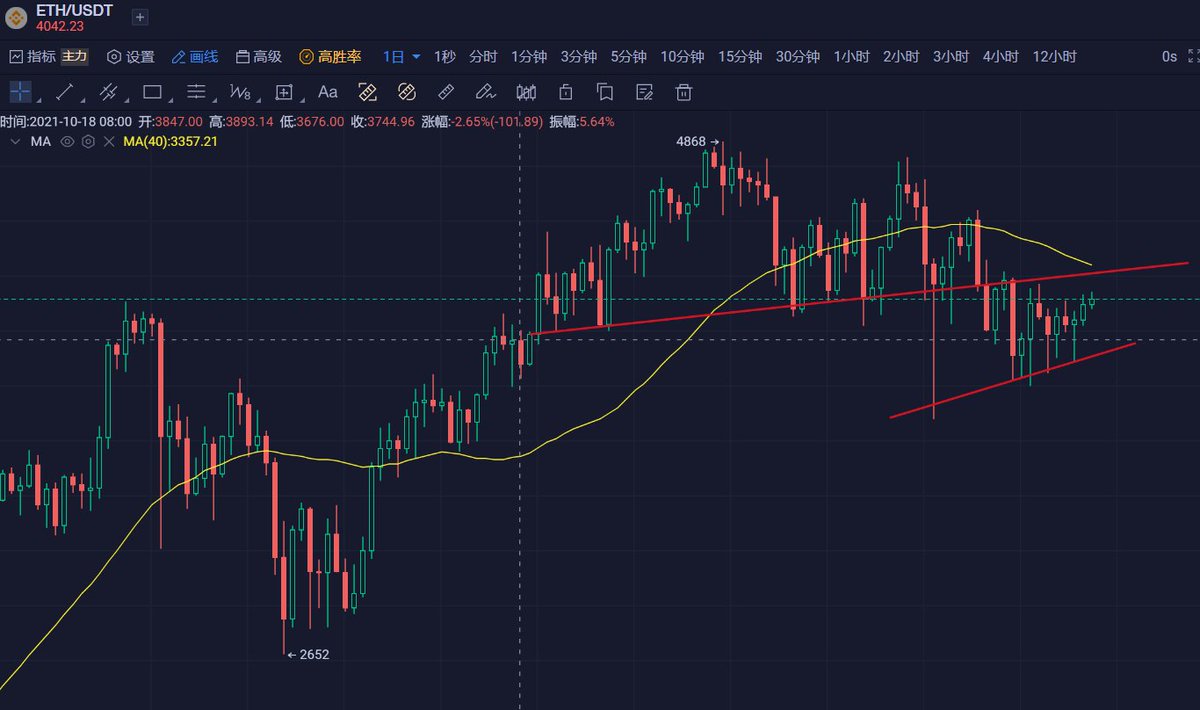This screenshot has width=1200, height=710.
Task: Switch to 5分钟 timeframe
Action: tap(629, 57)
